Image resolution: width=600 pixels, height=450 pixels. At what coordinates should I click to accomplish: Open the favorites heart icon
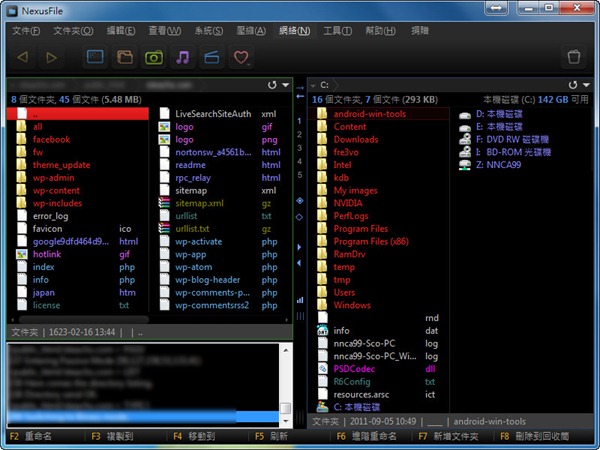coord(240,58)
